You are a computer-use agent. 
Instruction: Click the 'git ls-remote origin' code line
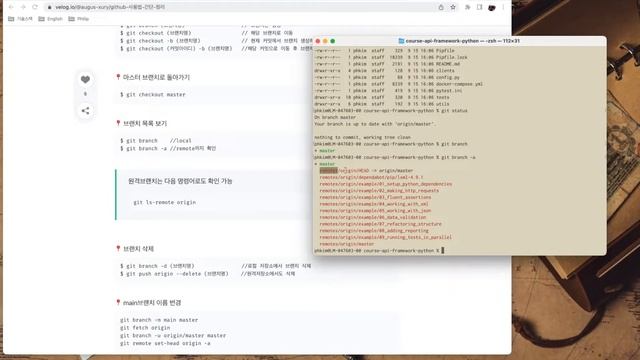(x=164, y=202)
